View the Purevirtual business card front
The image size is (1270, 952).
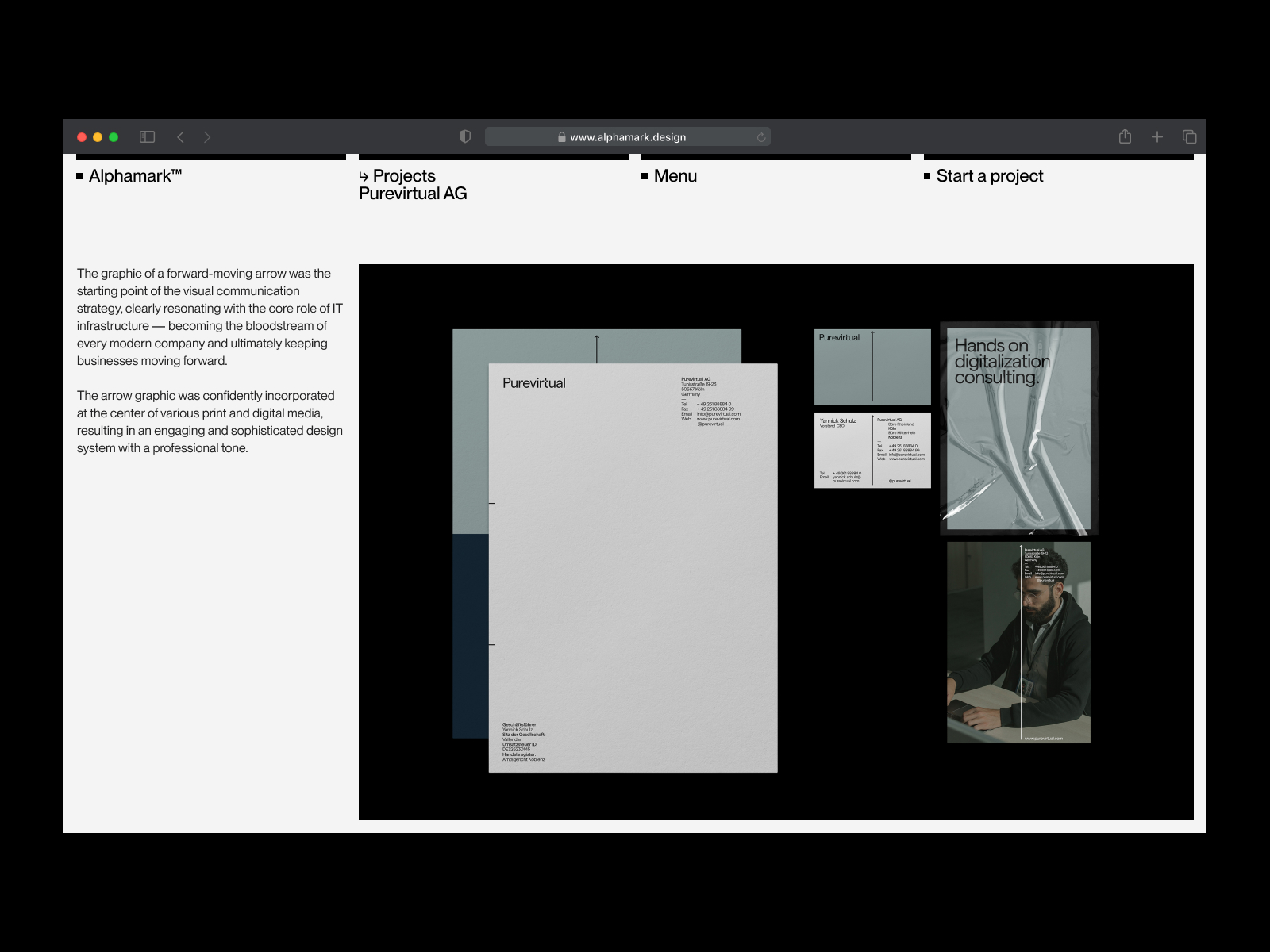click(x=872, y=367)
